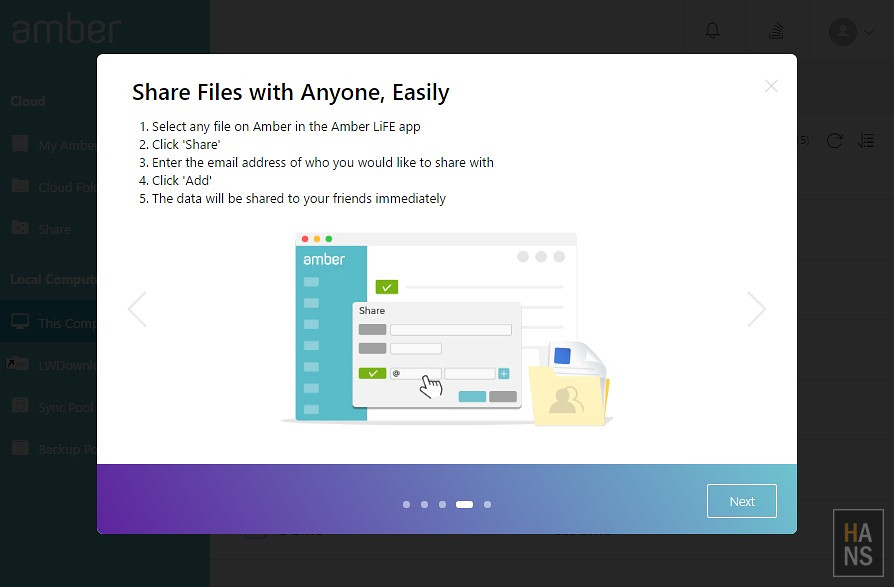
Task: Close the Share Files tutorial dialog
Action: tap(771, 86)
